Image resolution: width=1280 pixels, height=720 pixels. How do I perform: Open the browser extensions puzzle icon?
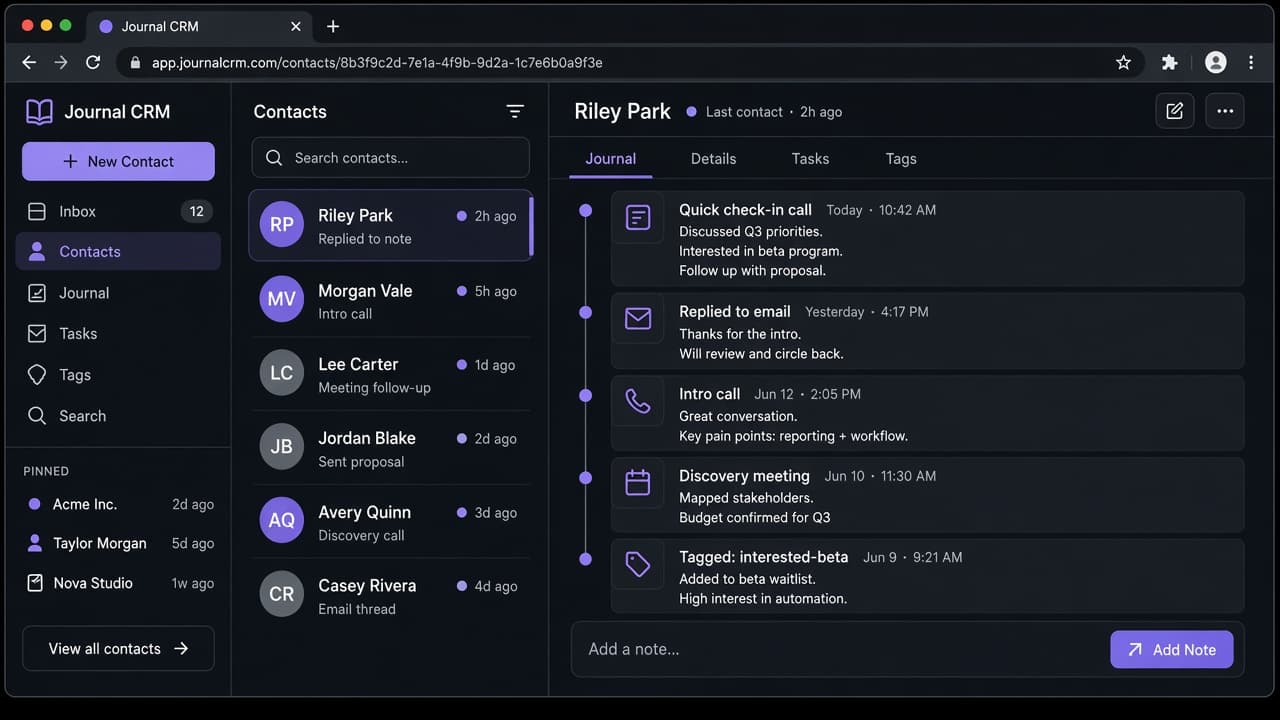click(1169, 62)
